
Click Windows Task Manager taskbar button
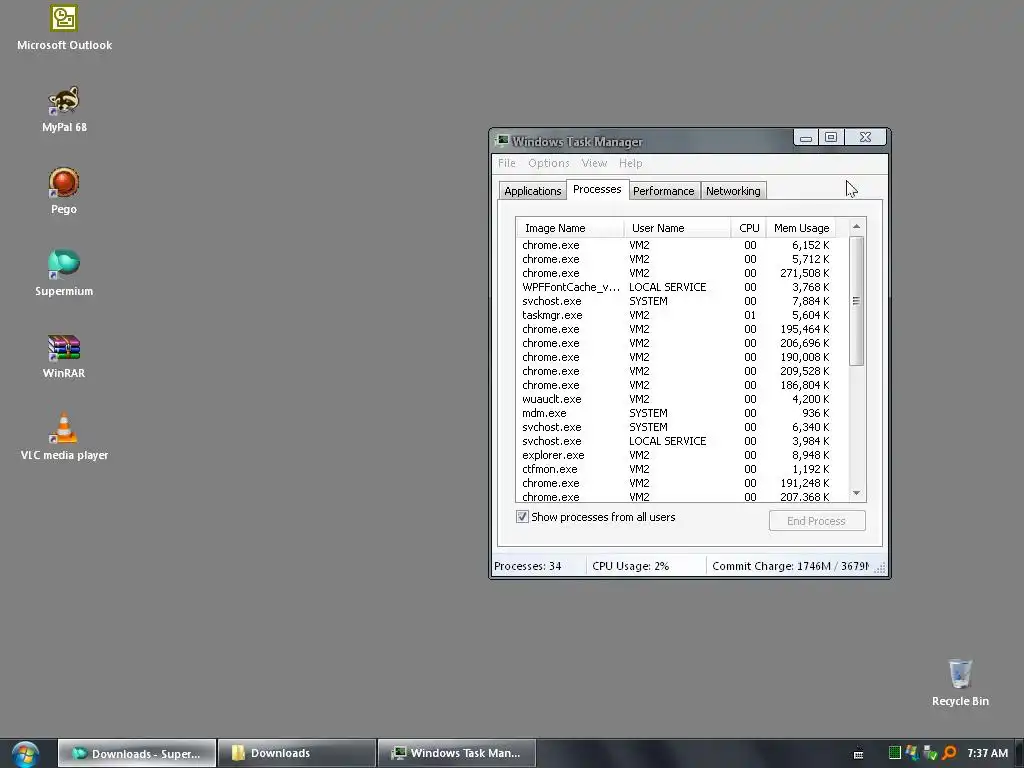click(x=456, y=753)
